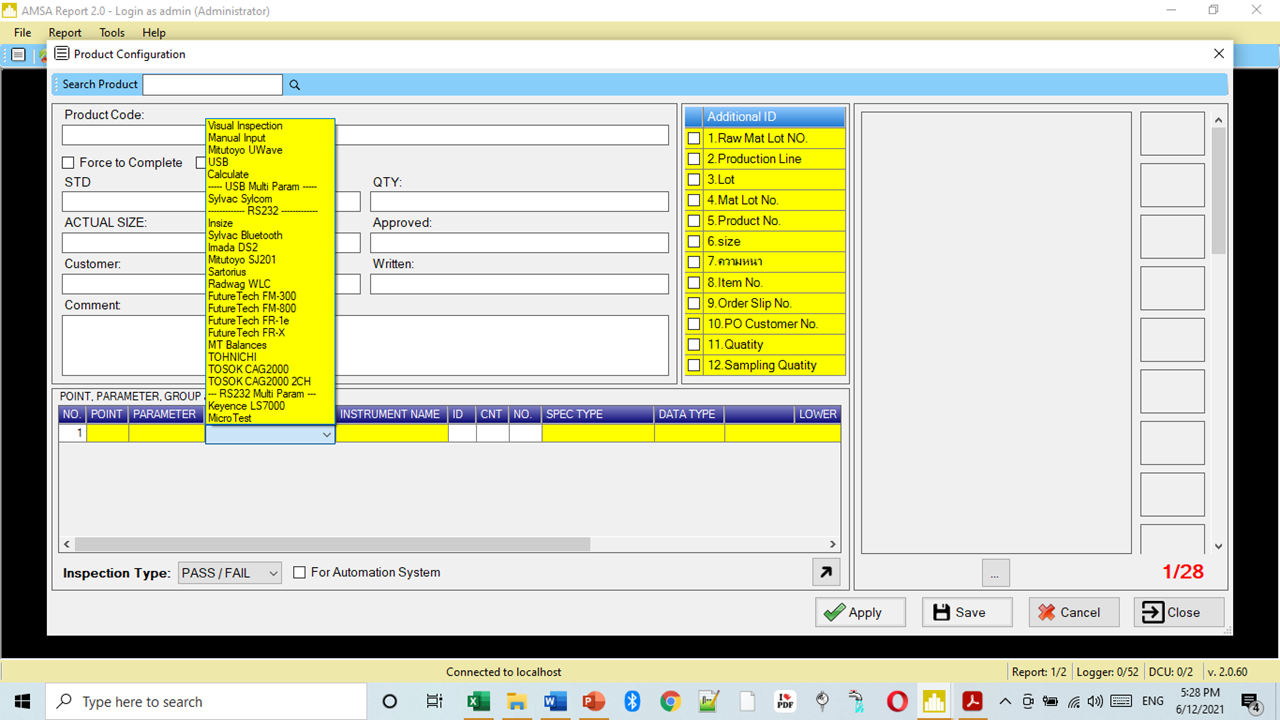
Task: Check the 1.Raw Mat Lot NO. box
Action: (x=694, y=138)
